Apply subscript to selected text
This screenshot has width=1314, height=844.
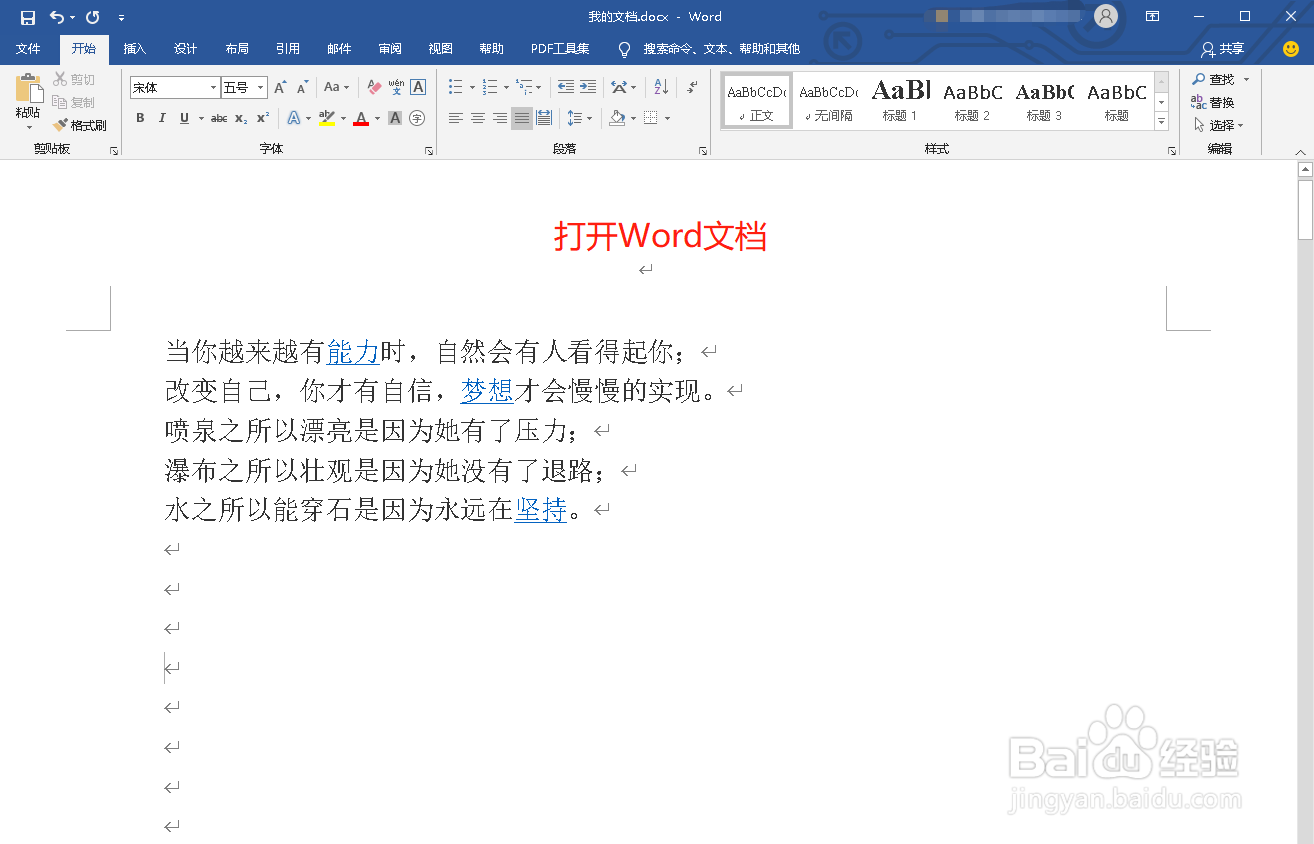[x=240, y=118]
